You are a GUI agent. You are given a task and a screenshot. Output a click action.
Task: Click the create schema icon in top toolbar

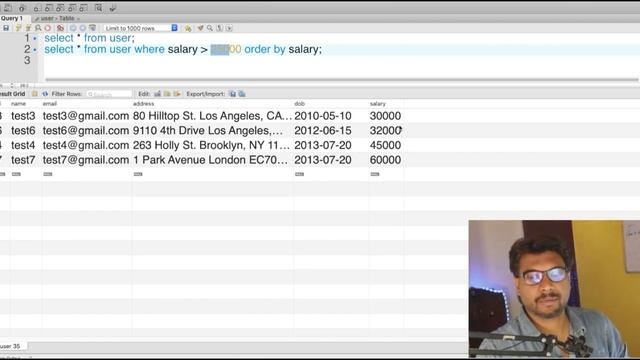coord(37,8)
